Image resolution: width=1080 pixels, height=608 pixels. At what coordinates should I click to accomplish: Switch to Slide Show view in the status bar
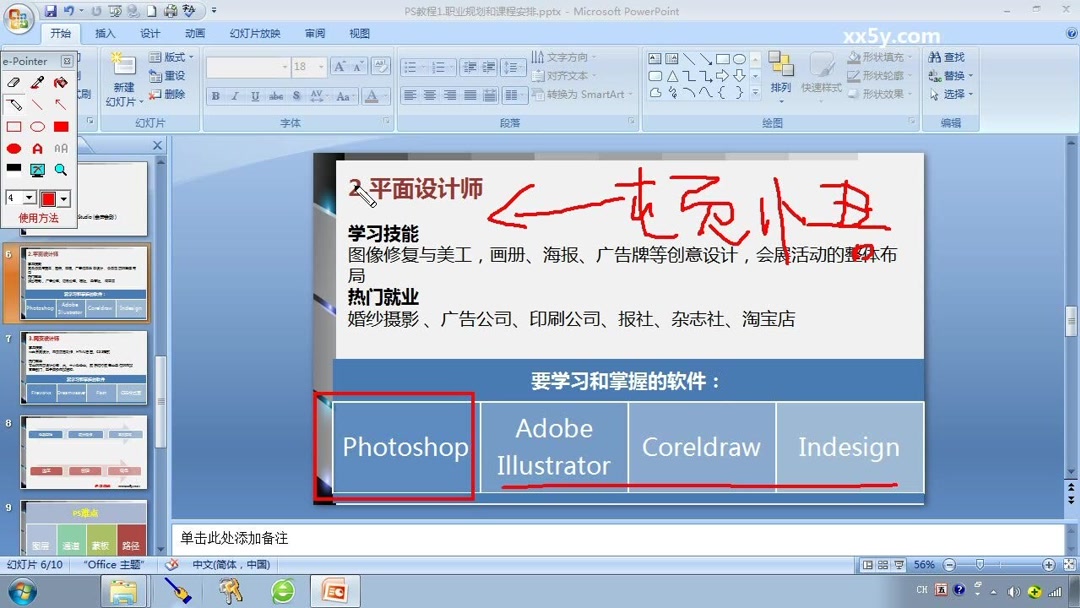(898, 564)
